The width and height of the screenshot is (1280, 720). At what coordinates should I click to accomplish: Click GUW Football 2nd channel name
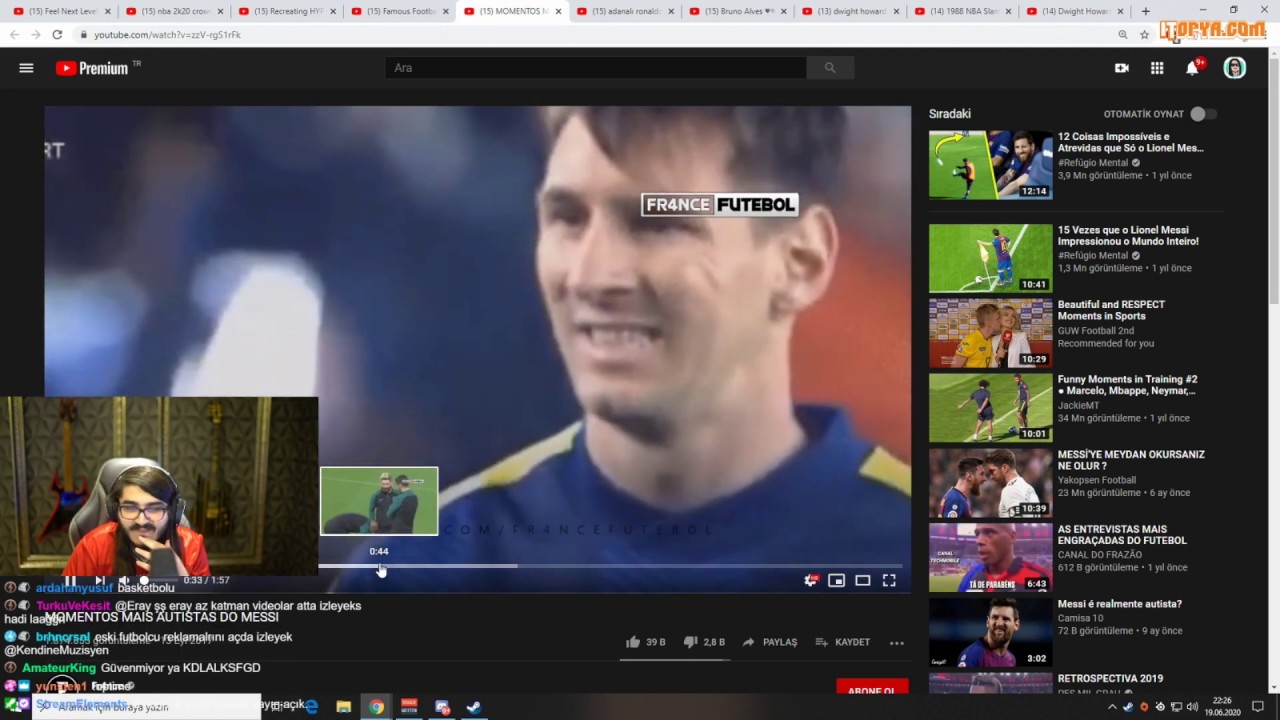click(1096, 331)
